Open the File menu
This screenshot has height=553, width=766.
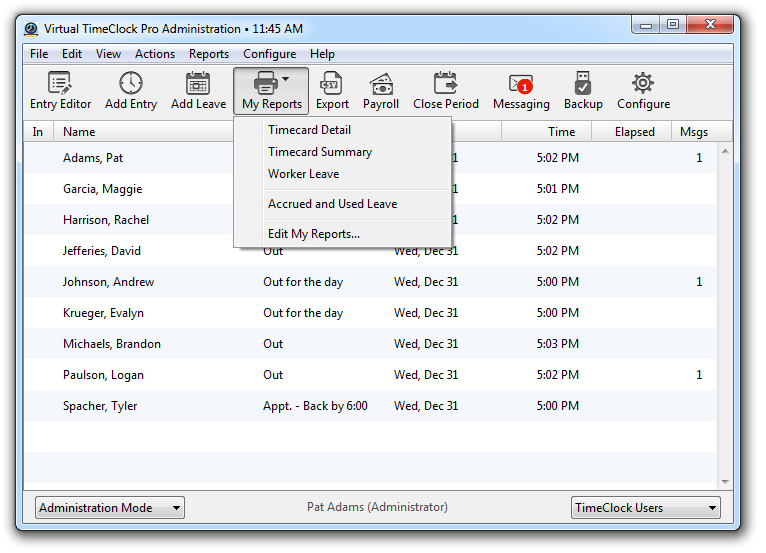click(39, 54)
